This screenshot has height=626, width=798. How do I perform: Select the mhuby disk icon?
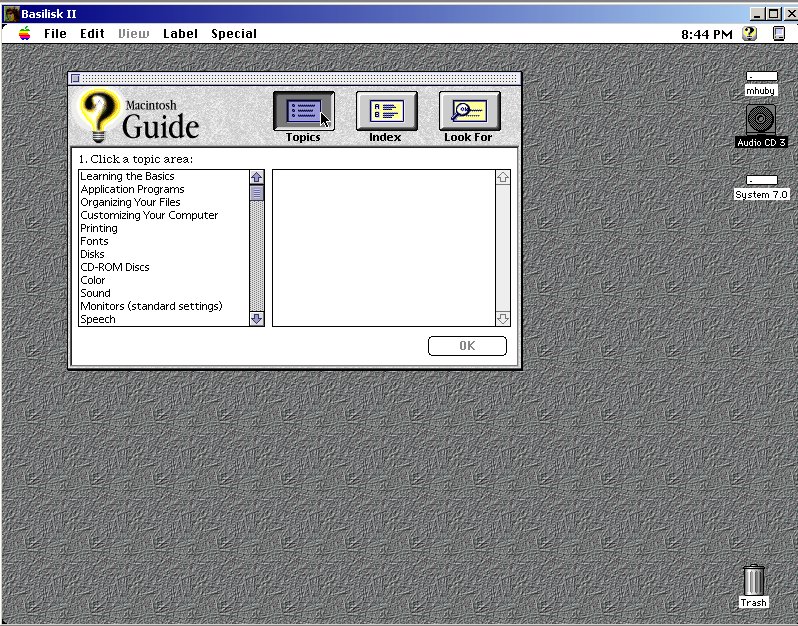coord(761,77)
